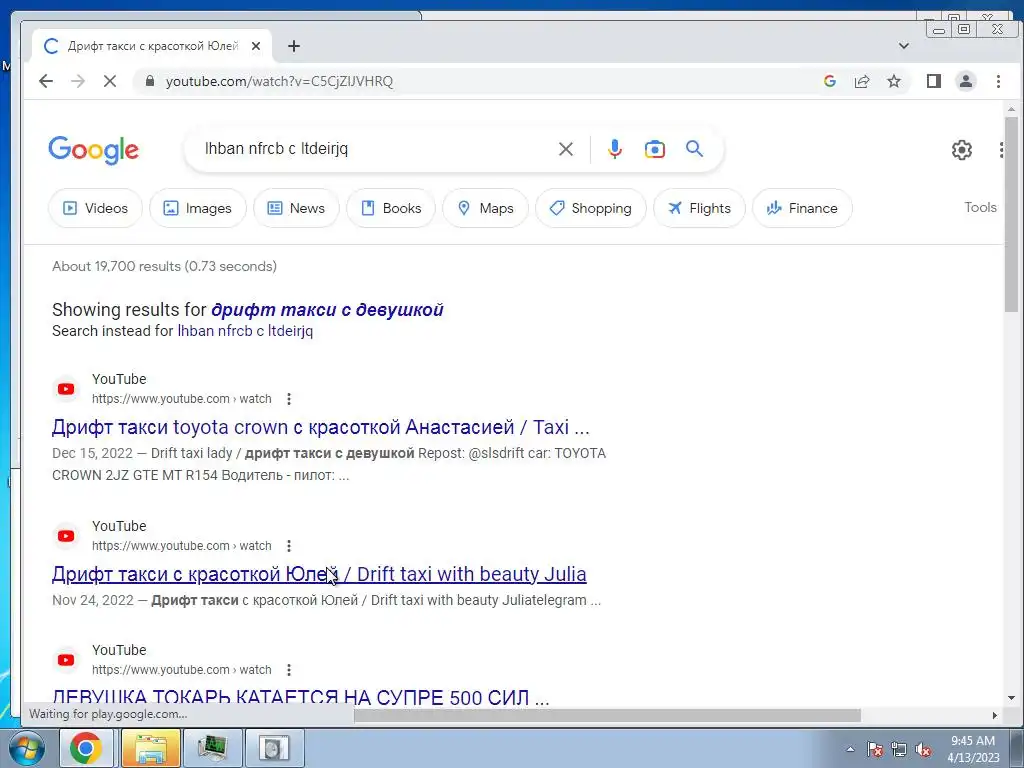The image size is (1024, 768).
Task: Open the taskbar clock showing 9:45 AM
Action: [973, 749]
